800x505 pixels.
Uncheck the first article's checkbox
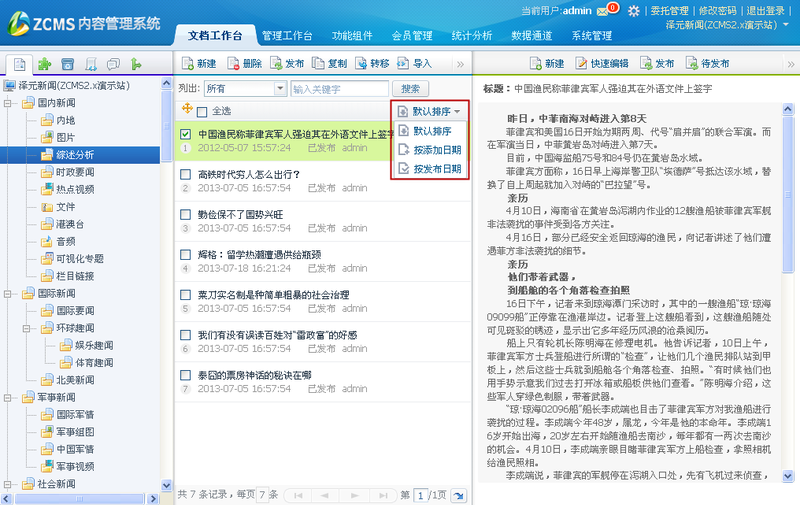tap(185, 133)
